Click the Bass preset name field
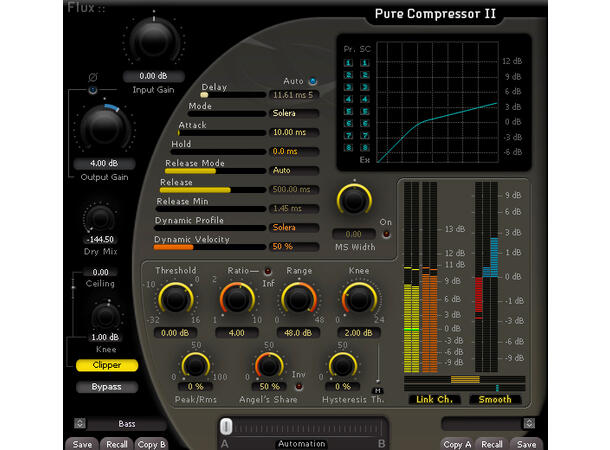 [127, 424]
